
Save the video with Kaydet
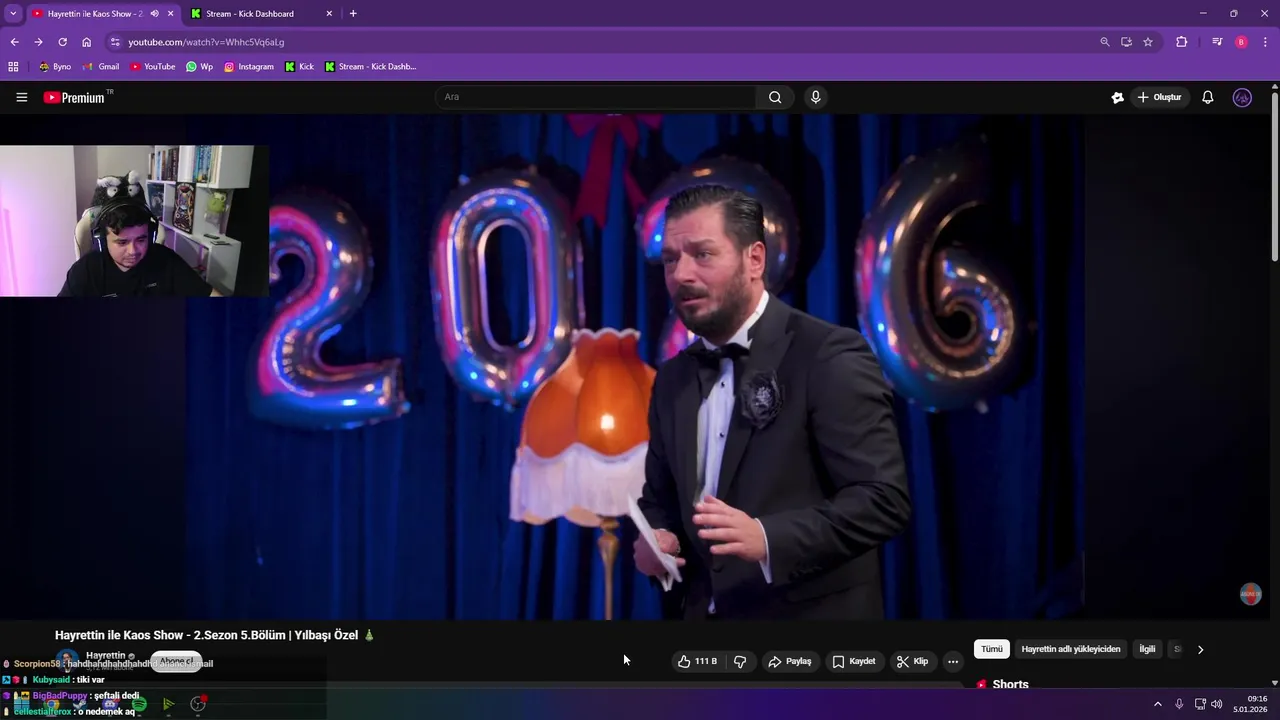(x=854, y=661)
